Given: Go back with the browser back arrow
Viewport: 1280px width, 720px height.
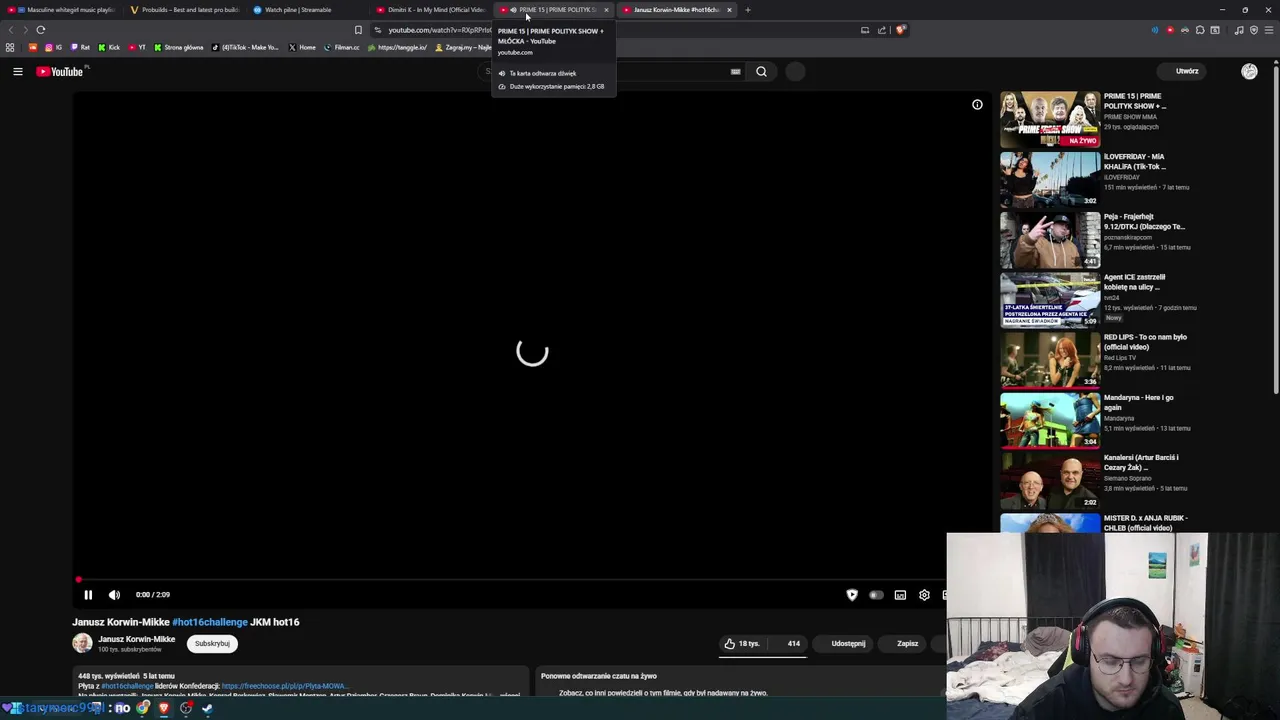Looking at the screenshot, I should click(x=11, y=30).
